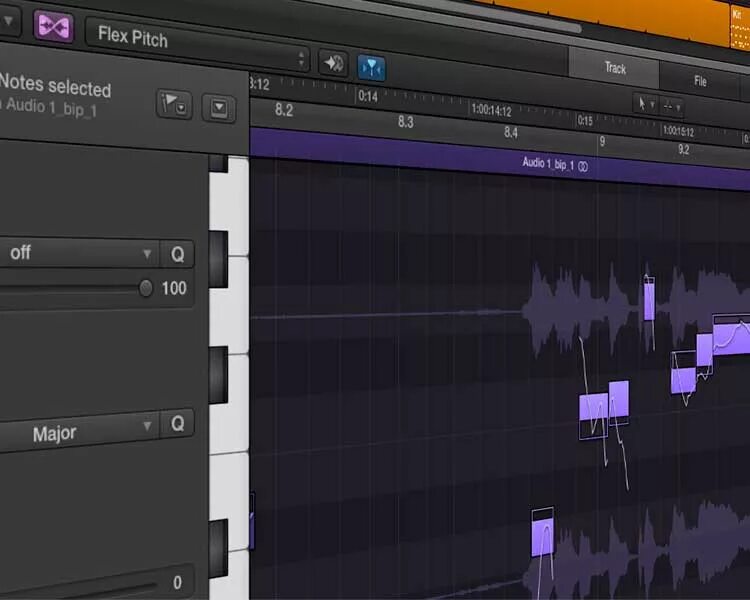The image size is (750, 600).
Task: Toggle the purple Flex mode button
Action: [53, 26]
